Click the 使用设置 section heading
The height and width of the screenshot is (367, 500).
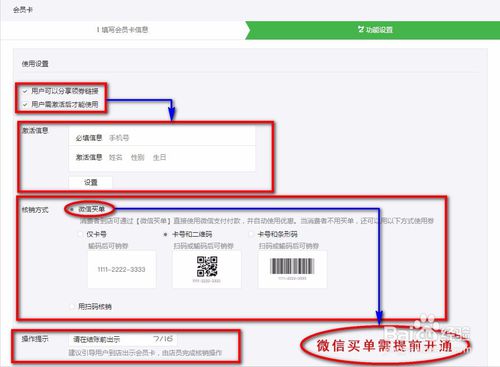(x=35, y=64)
